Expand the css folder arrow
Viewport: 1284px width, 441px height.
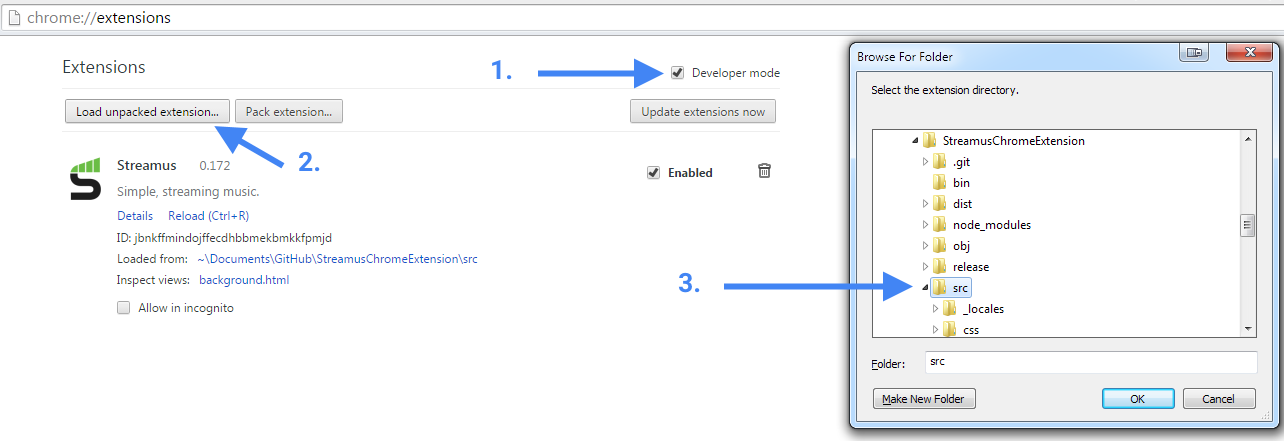click(x=935, y=329)
